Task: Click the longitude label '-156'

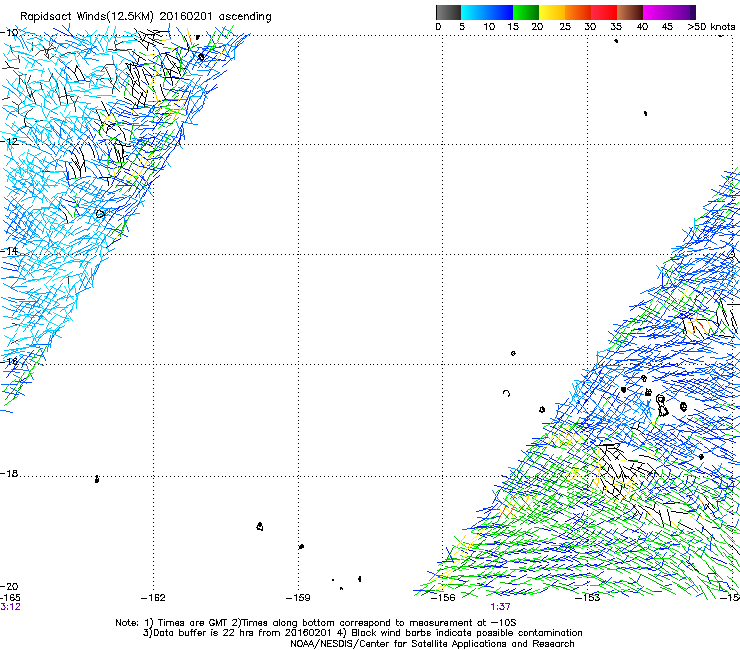Action: 443,598
